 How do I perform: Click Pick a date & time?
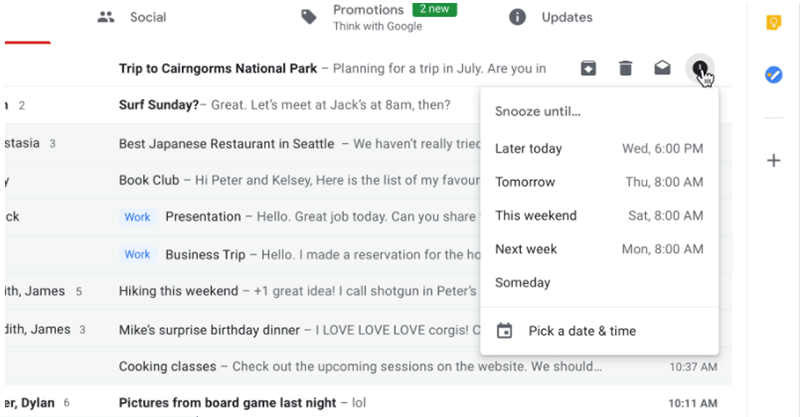point(582,331)
